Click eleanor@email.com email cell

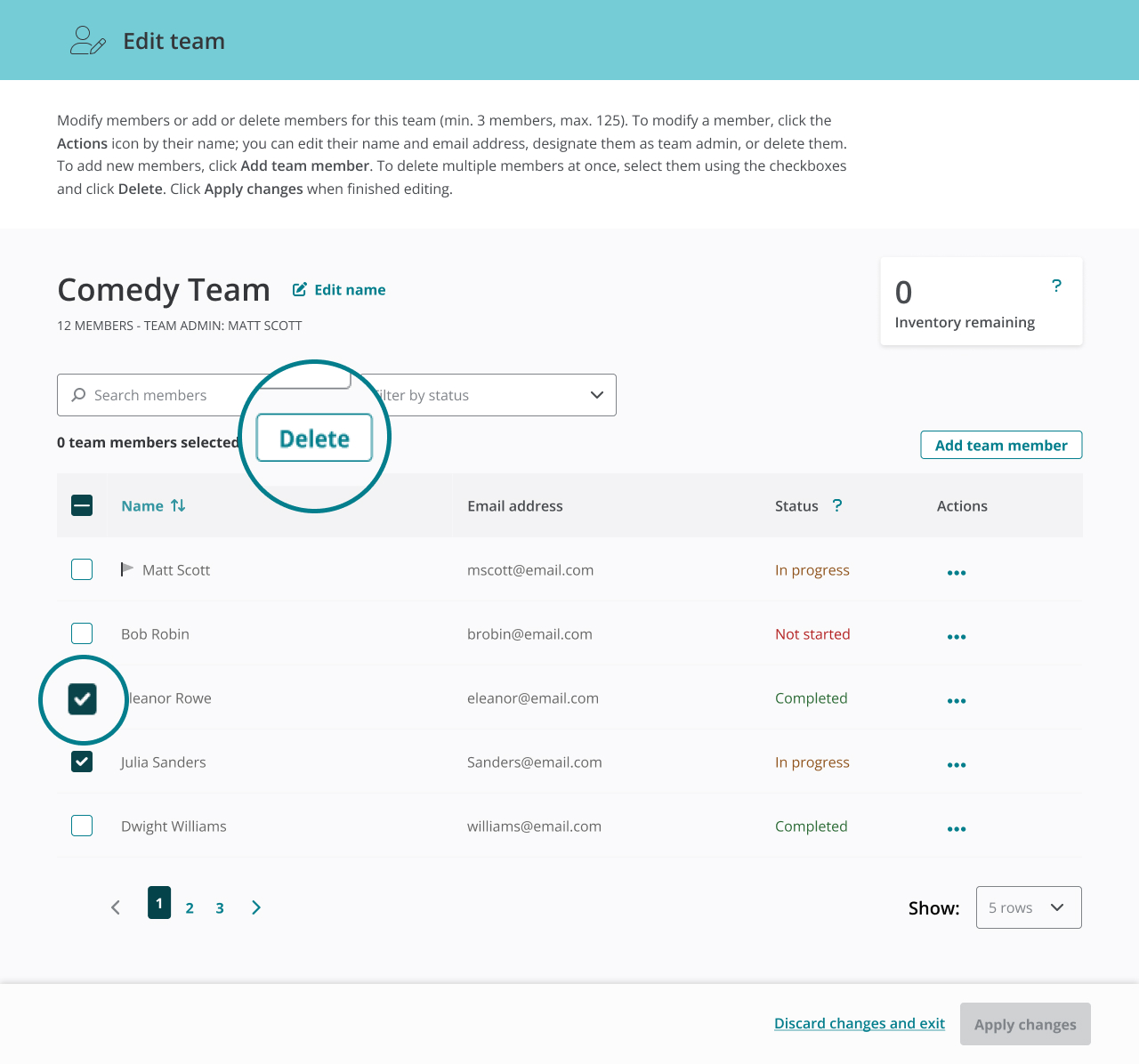coord(533,698)
